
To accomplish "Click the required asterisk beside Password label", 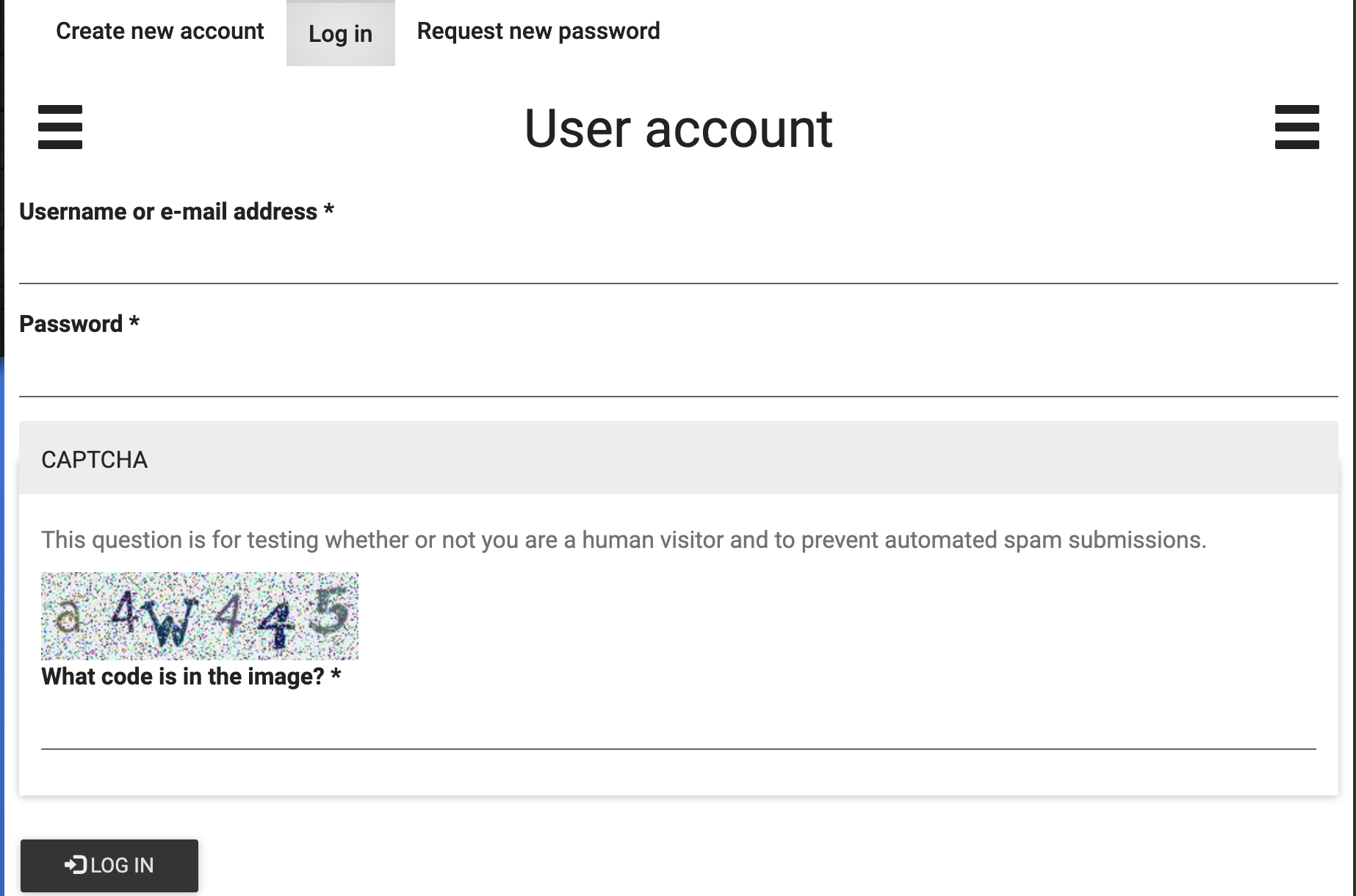I will coord(134,322).
